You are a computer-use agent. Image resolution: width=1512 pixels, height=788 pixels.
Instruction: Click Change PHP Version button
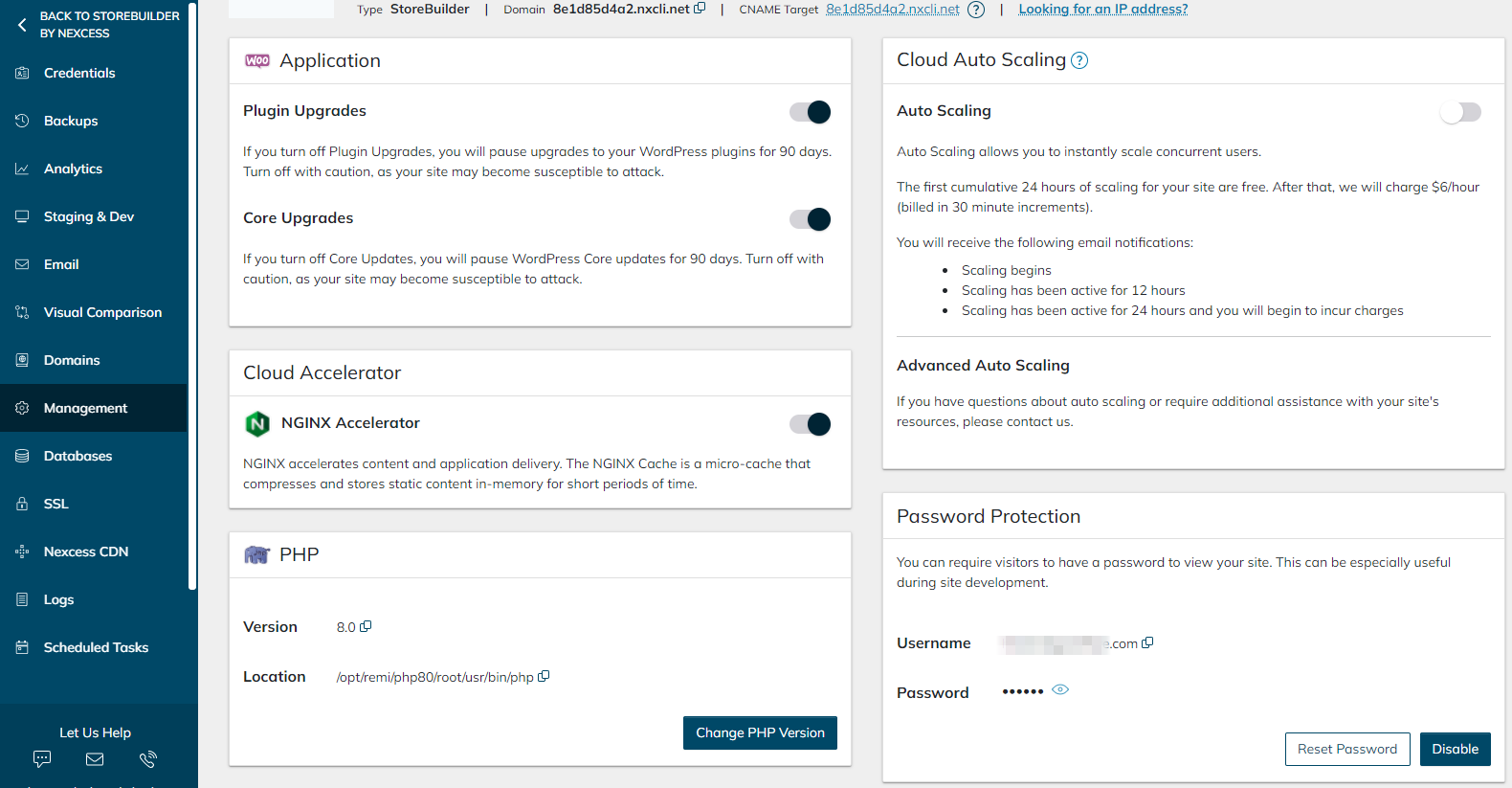point(760,732)
